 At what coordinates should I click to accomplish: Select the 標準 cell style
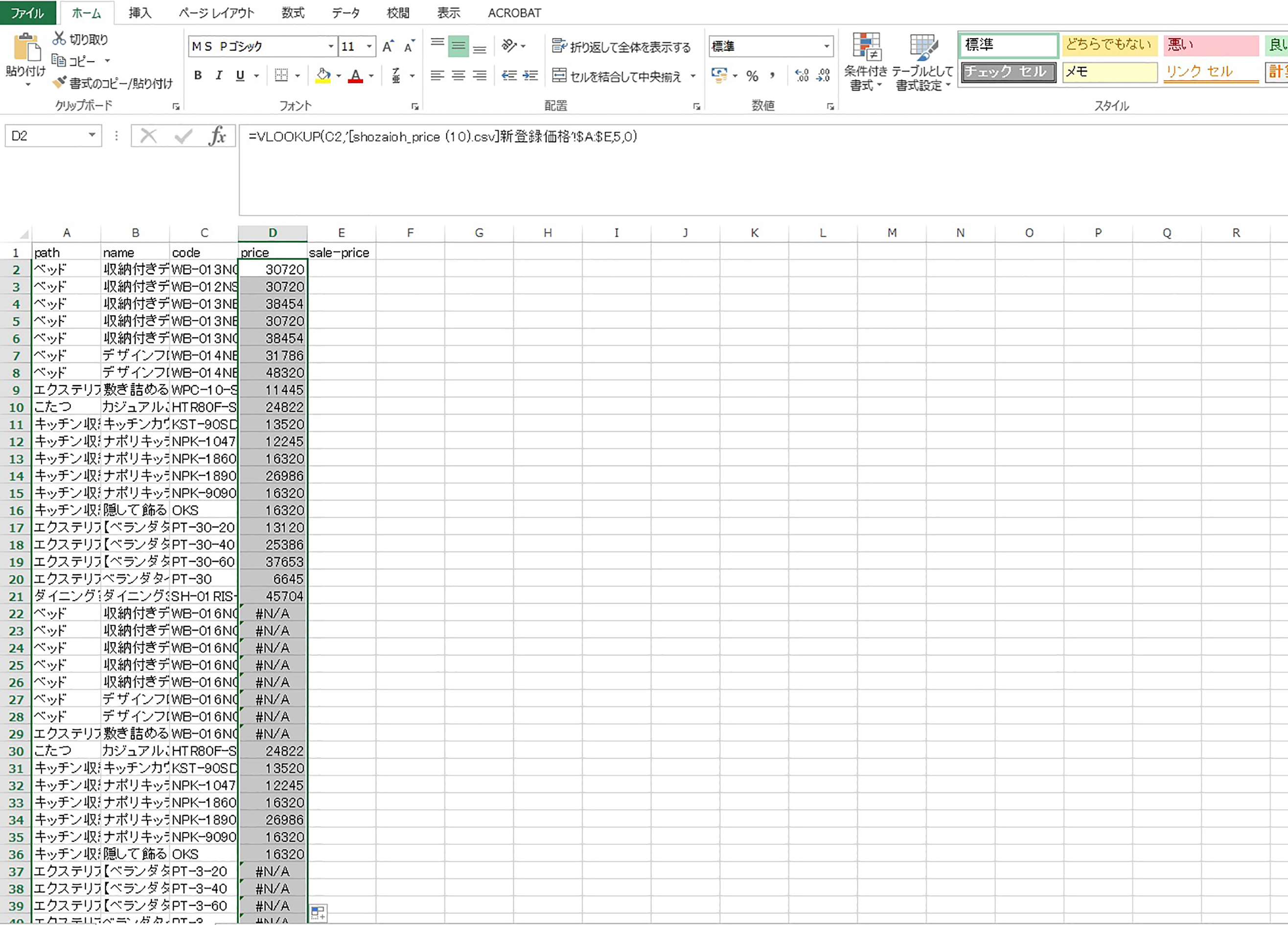[1009, 45]
